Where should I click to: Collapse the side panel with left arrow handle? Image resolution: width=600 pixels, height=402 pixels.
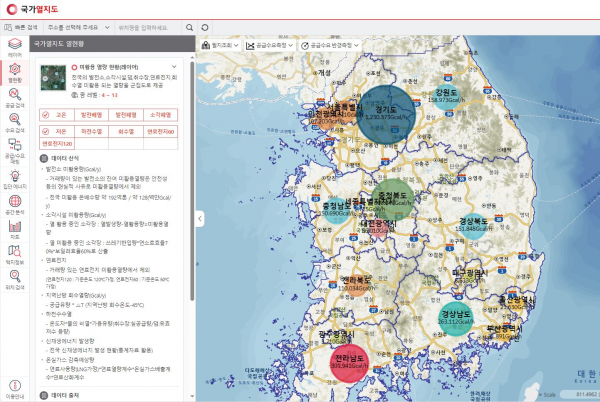point(198,217)
